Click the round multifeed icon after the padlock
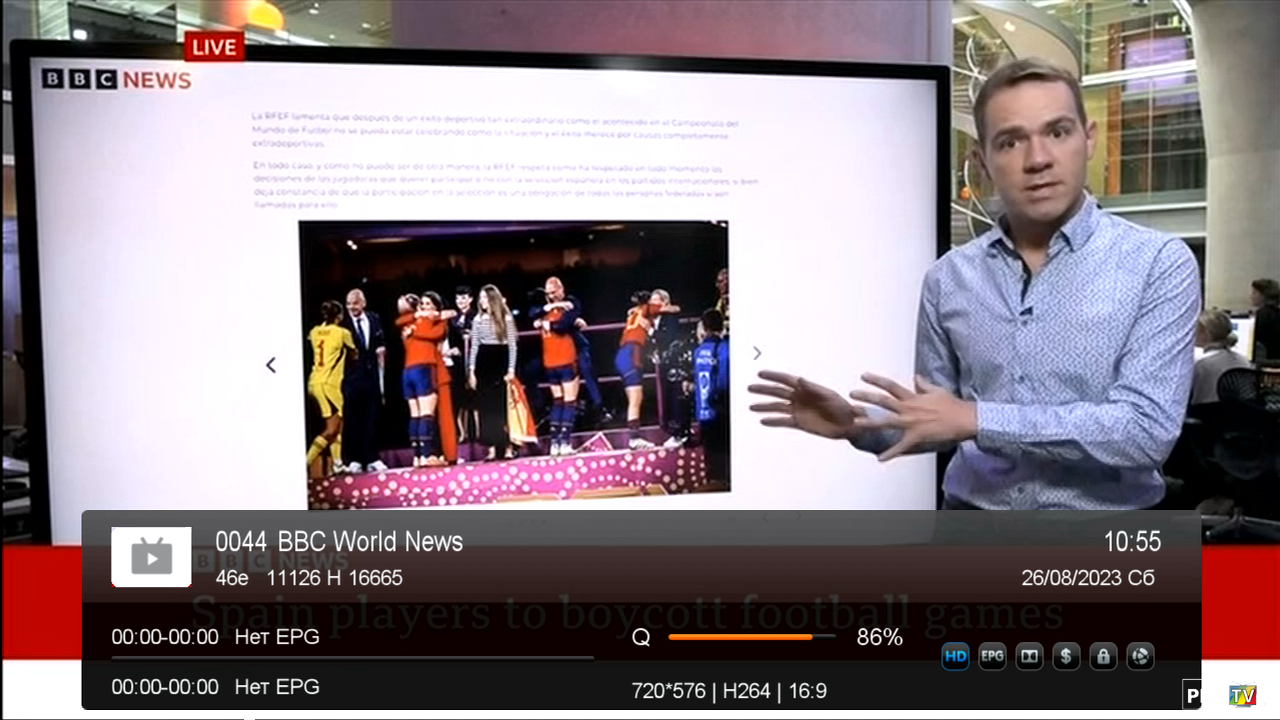The image size is (1280, 720). 1140,657
